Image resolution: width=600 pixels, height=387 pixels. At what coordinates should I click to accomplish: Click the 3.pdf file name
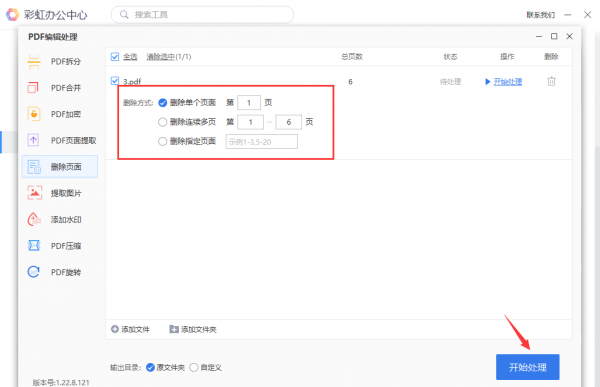[132, 82]
